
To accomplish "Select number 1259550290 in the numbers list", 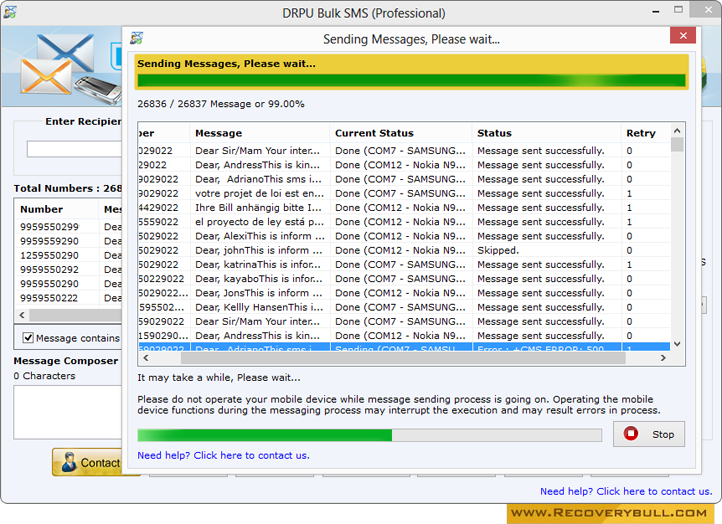I will (50, 255).
